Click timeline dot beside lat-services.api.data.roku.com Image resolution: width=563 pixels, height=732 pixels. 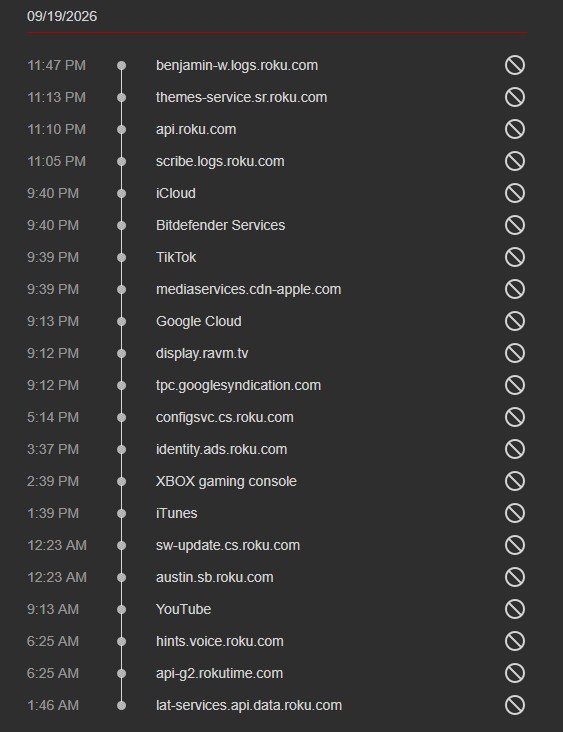pyautogui.click(x=121, y=705)
